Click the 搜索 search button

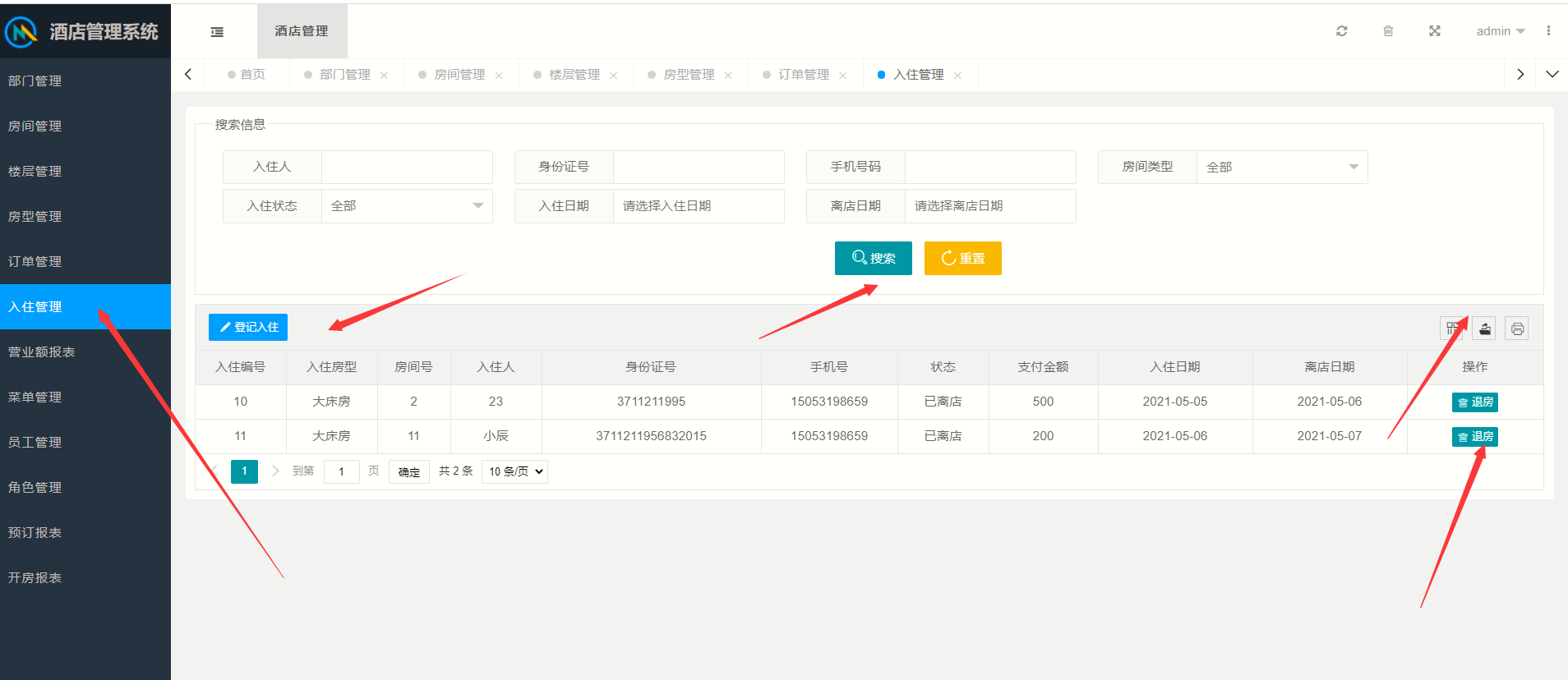[x=874, y=258]
